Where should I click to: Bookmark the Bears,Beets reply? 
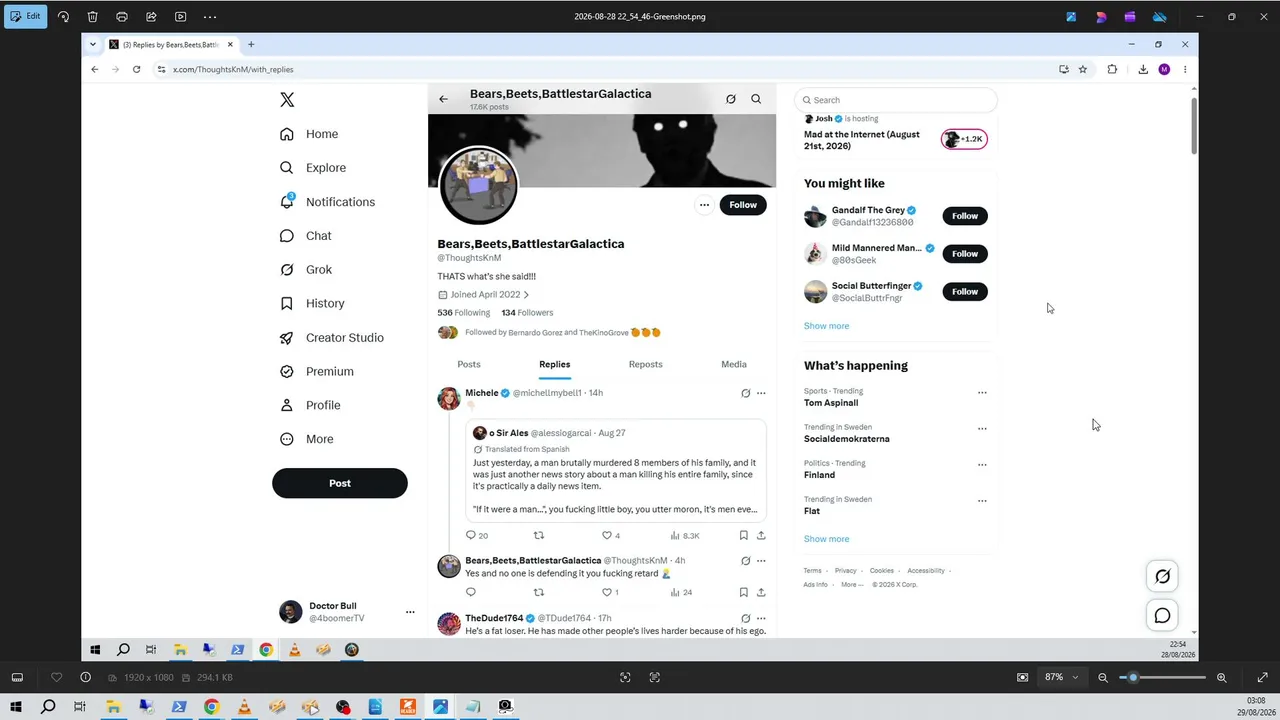[x=743, y=592]
